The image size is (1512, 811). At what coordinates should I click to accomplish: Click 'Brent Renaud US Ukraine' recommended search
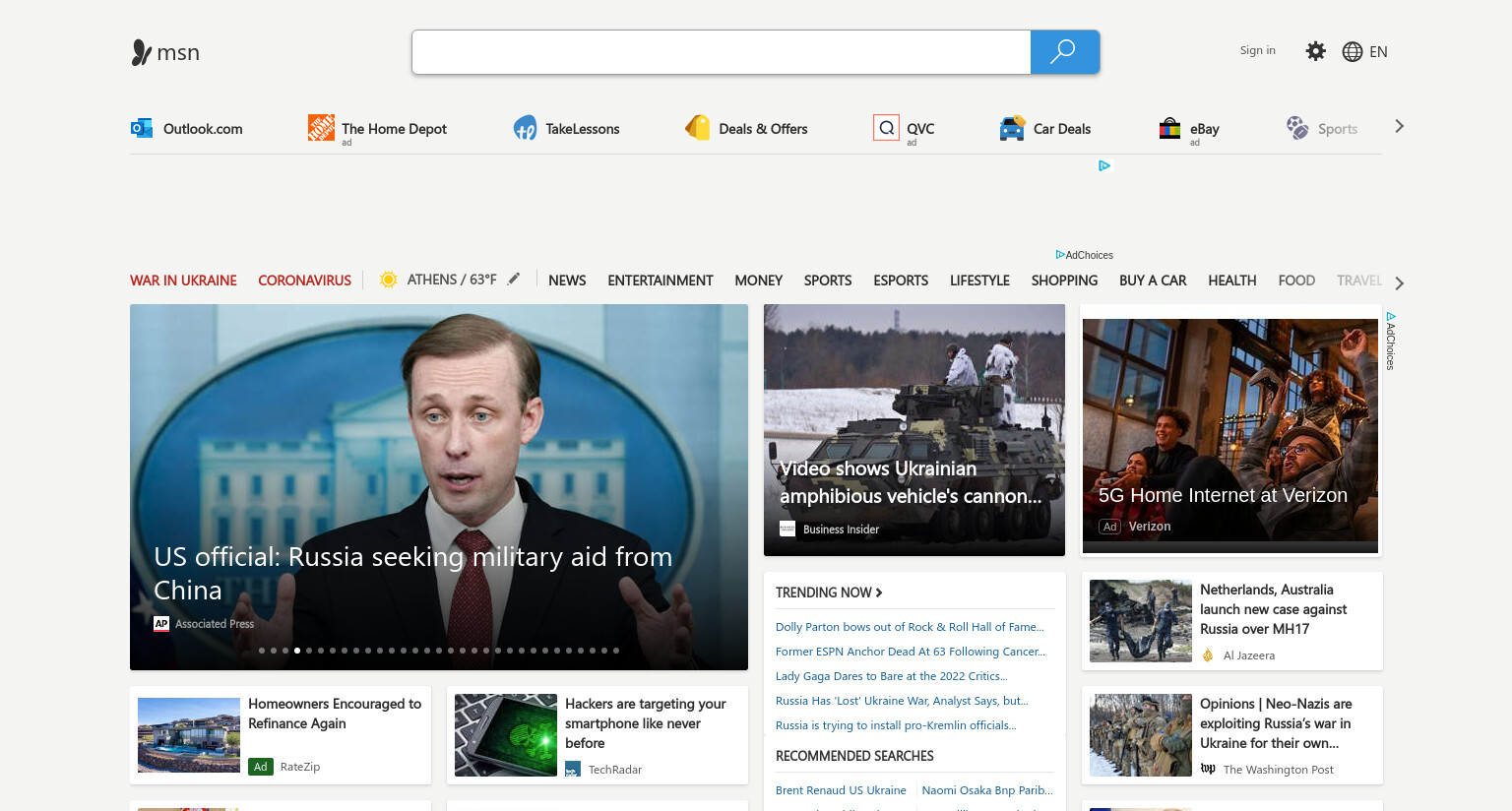click(x=841, y=790)
